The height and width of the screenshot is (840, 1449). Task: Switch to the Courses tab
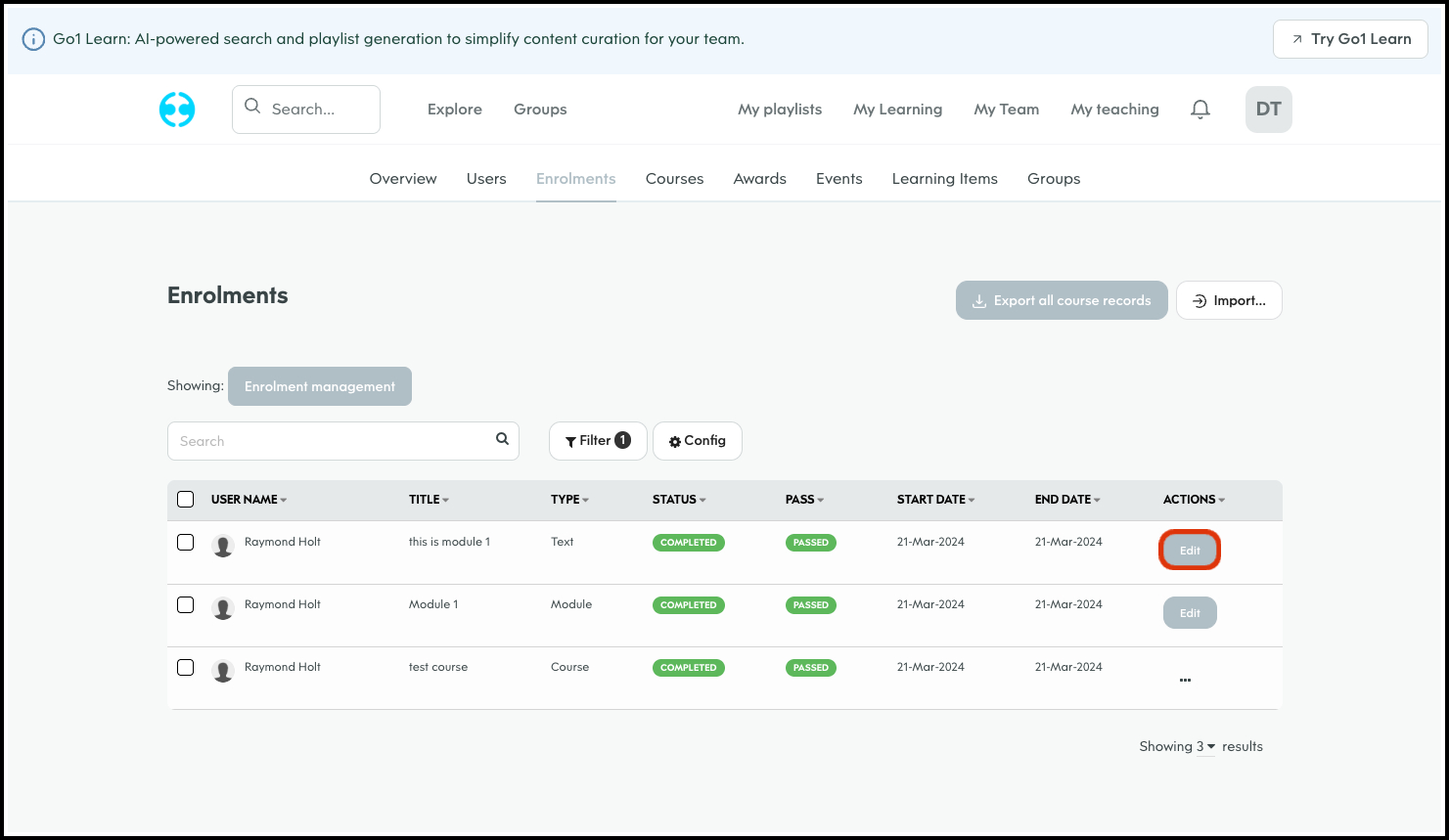pyautogui.click(x=674, y=179)
